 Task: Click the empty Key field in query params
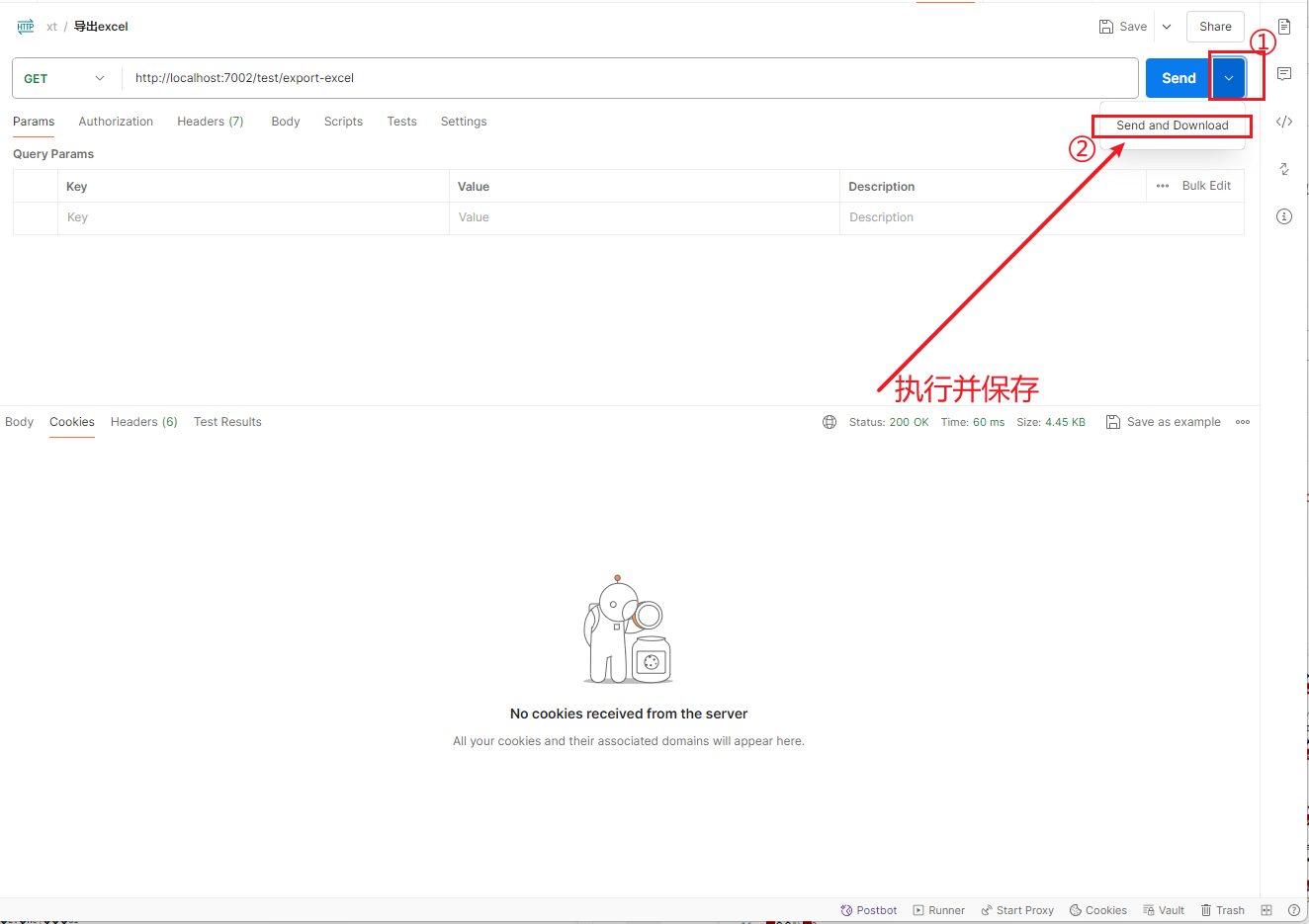[253, 218]
